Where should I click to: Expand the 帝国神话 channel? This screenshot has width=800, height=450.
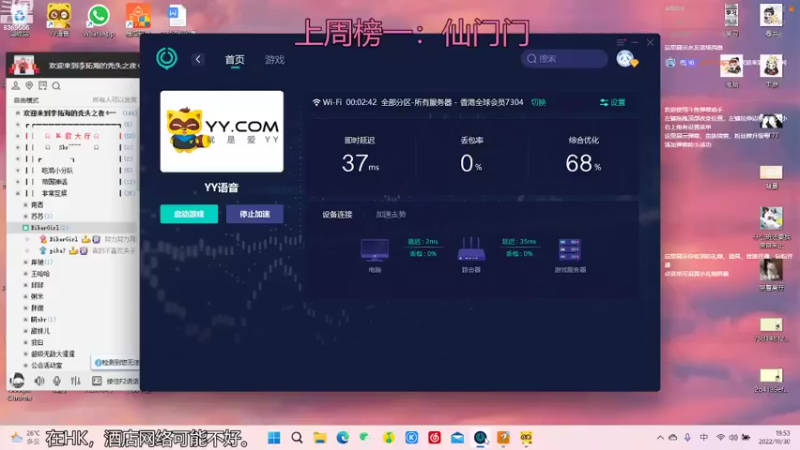(18, 182)
